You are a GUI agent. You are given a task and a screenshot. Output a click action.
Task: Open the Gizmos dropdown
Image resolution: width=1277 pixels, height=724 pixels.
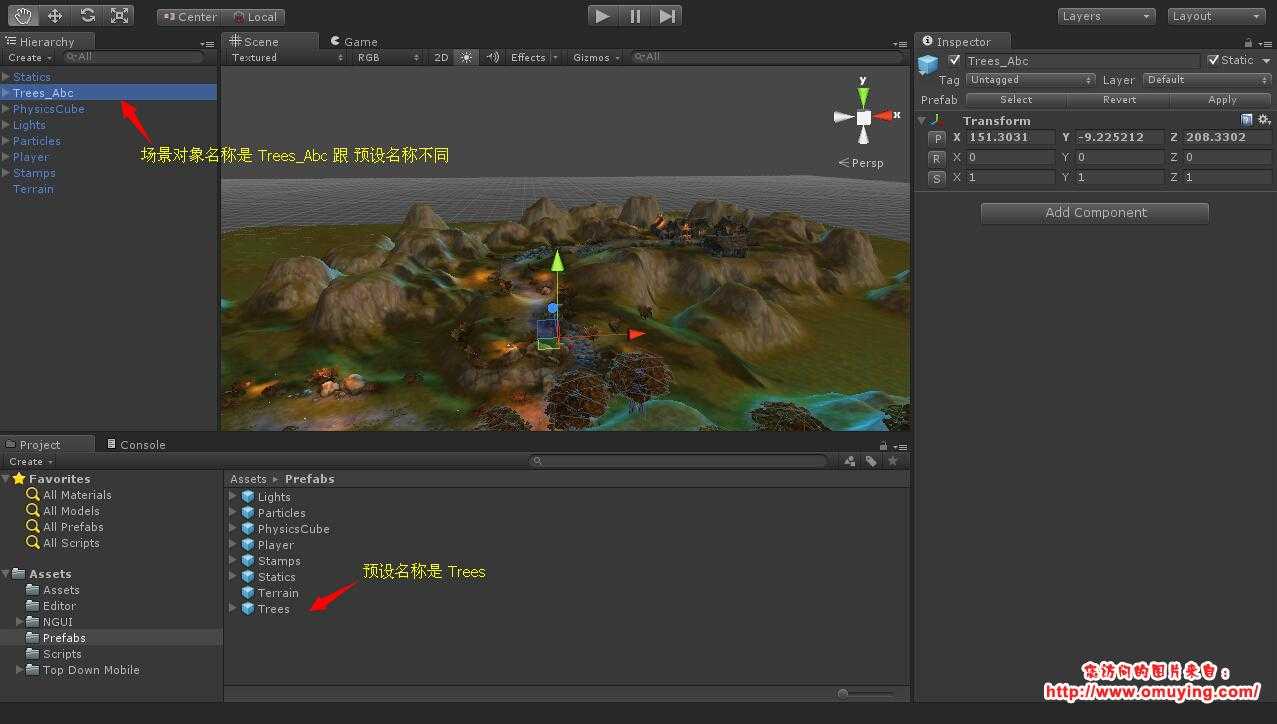coord(596,58)
